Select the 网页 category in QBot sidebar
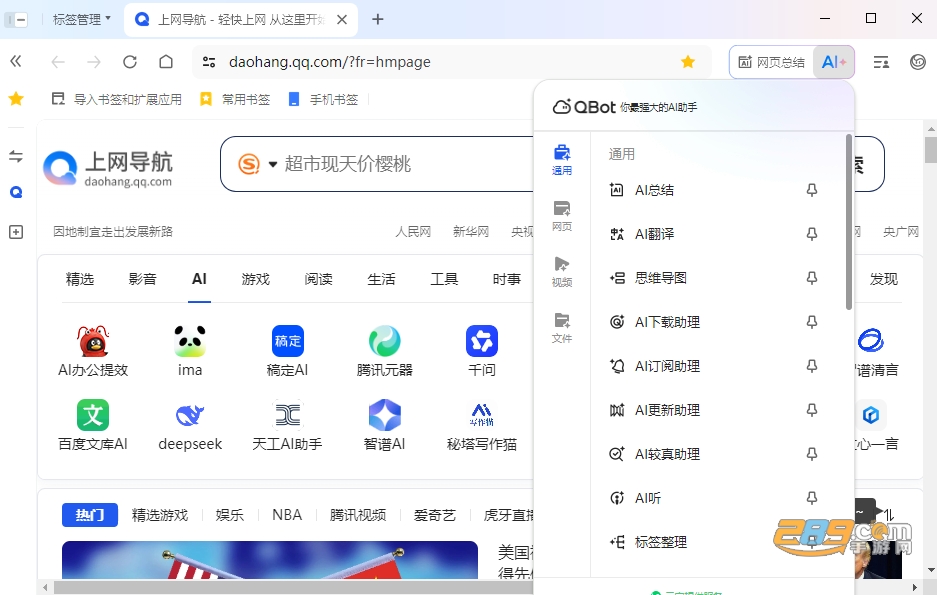 pos(562,216)
